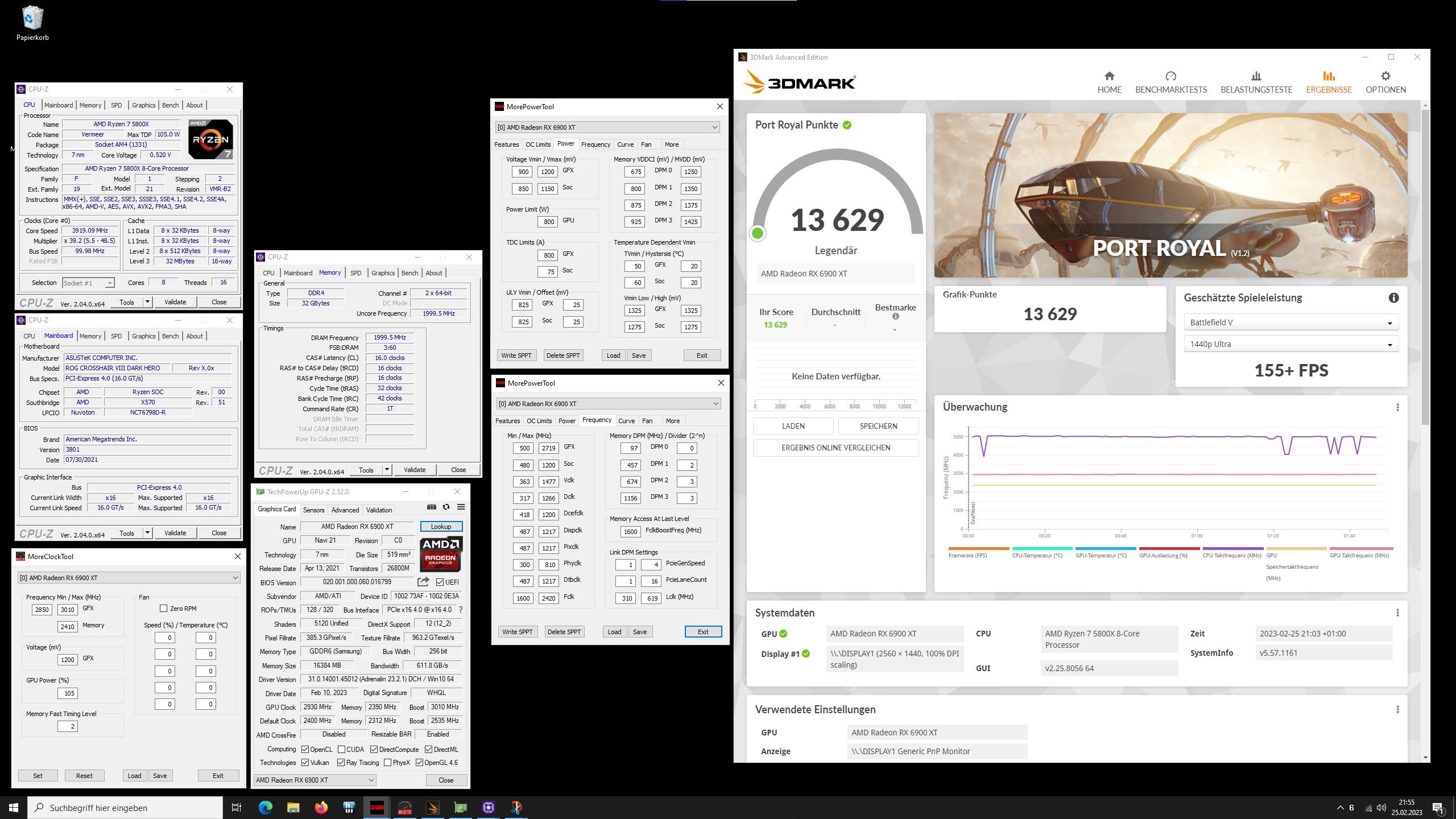The image size is (1456, 819).
Task: Switch to MoreClockTool taskbar icon
Action: pyautogui.click(x=405, y=807)
